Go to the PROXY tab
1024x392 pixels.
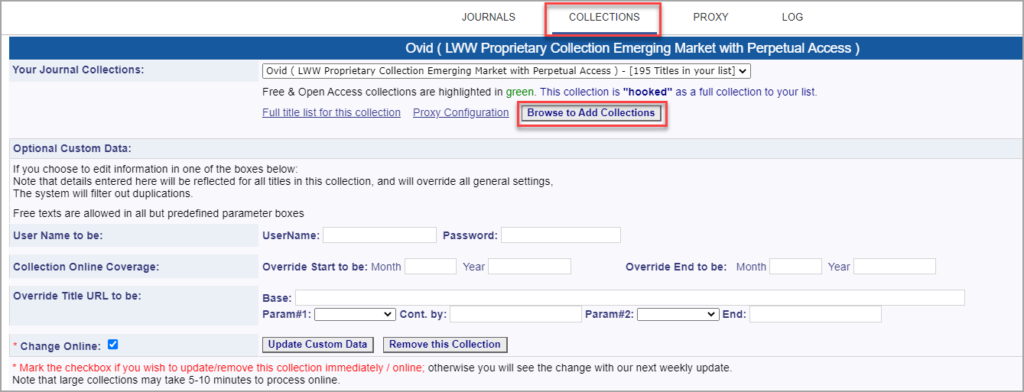[711, 18]
